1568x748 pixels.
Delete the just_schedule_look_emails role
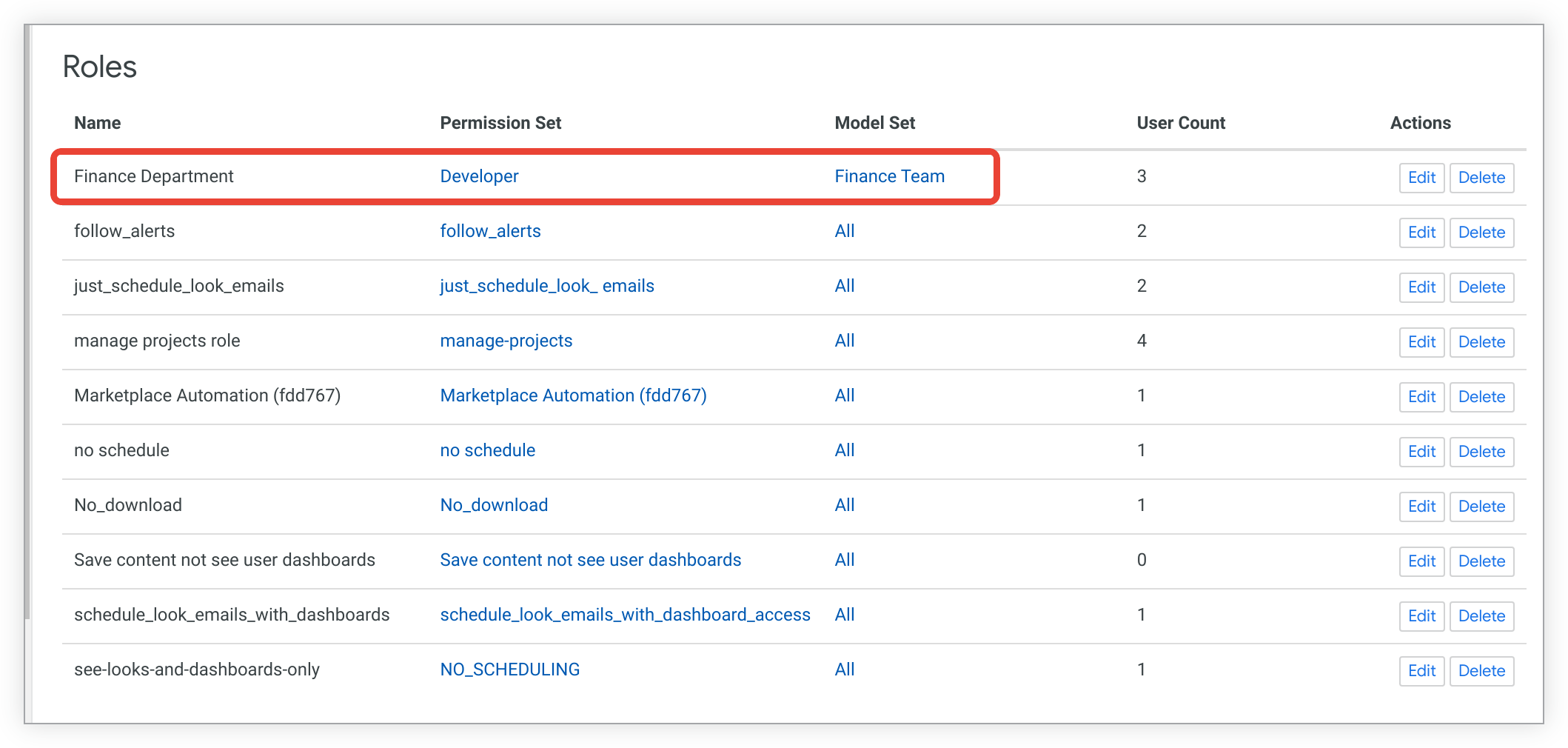tap(1481, 287)
